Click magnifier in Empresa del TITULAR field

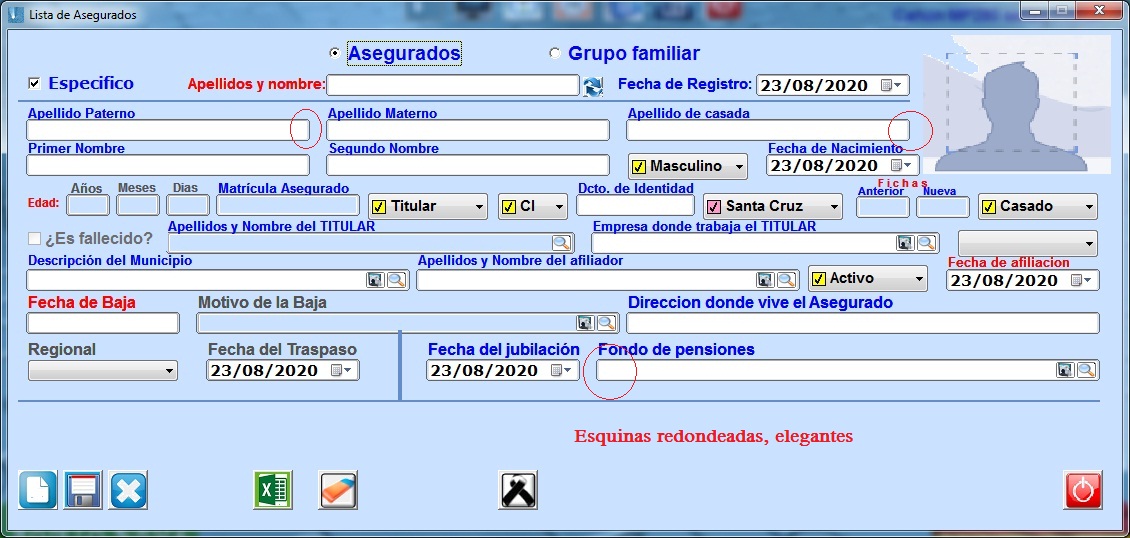pyautogui.click(x=927, y=243)
